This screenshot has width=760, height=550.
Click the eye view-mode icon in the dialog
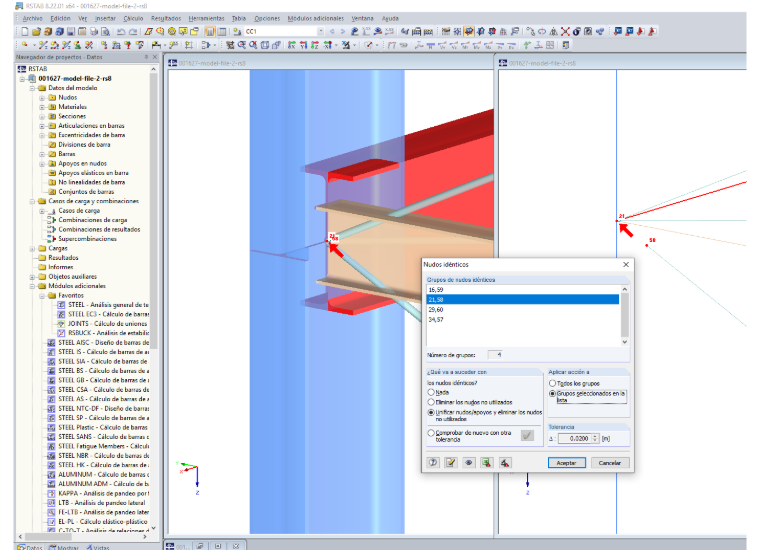tap(469, 463)
